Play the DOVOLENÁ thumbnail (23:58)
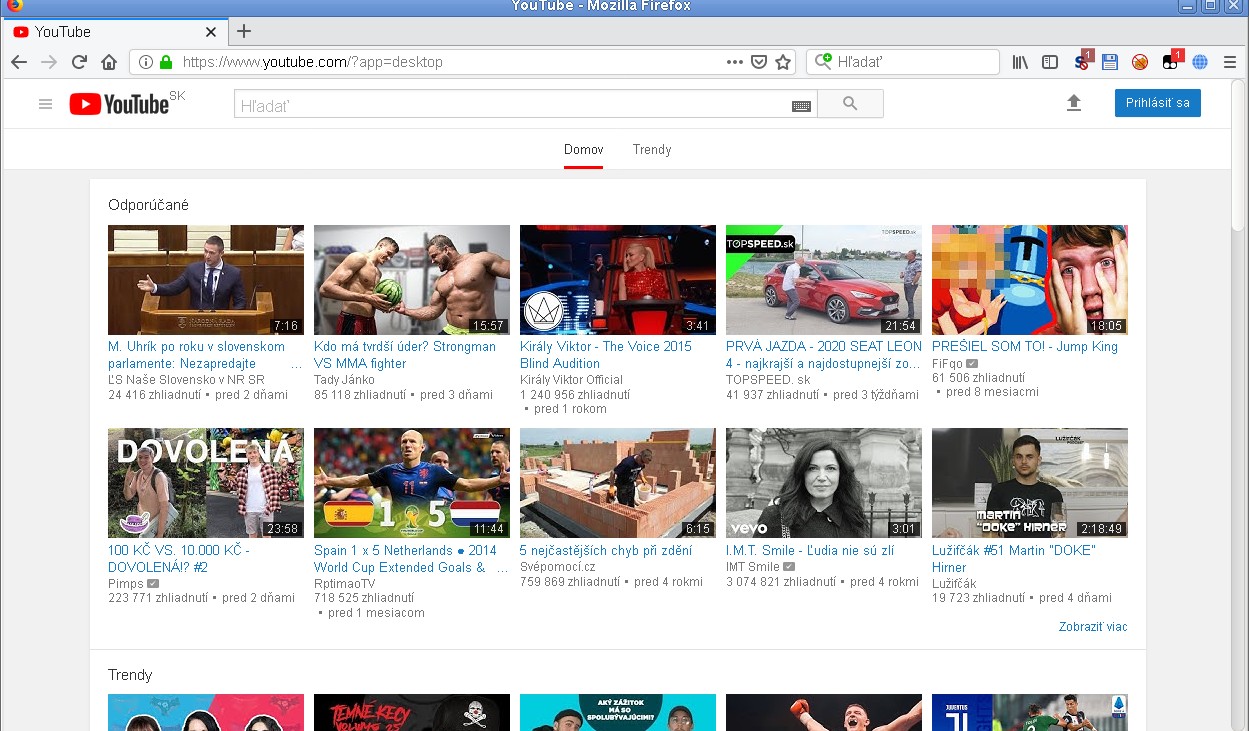 206,484
